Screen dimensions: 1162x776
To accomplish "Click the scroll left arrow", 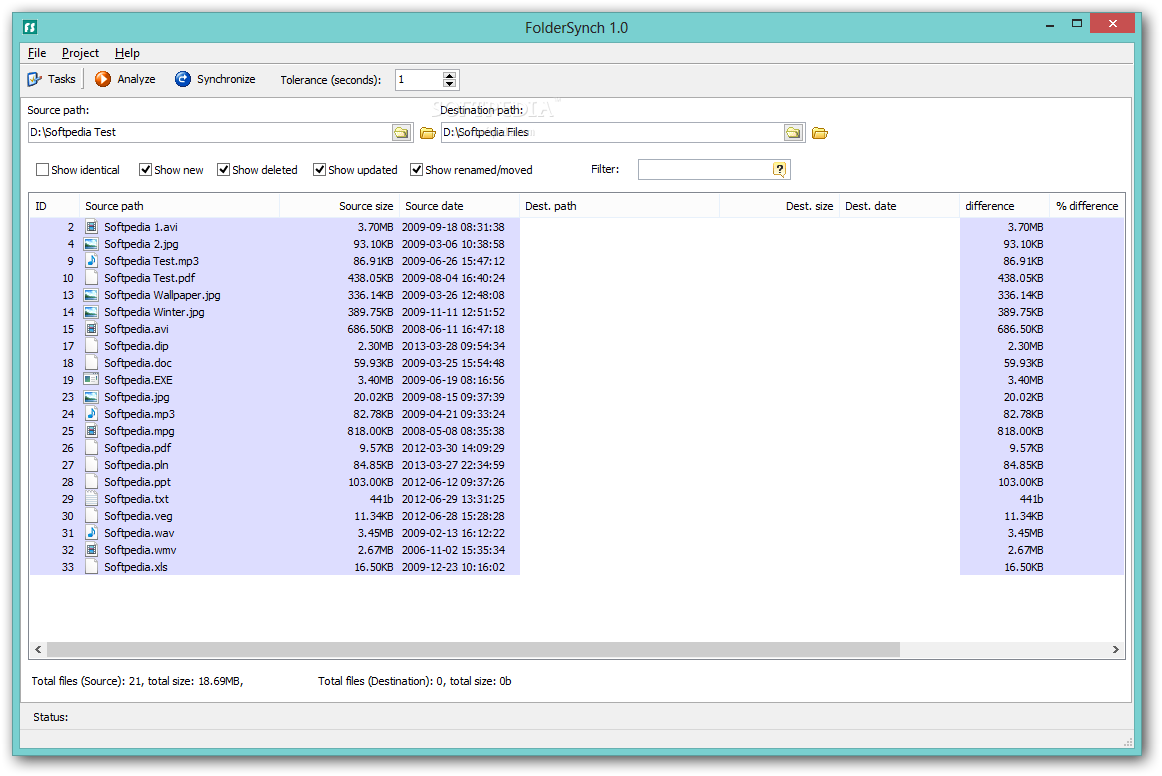I will (x=39, y=649).
